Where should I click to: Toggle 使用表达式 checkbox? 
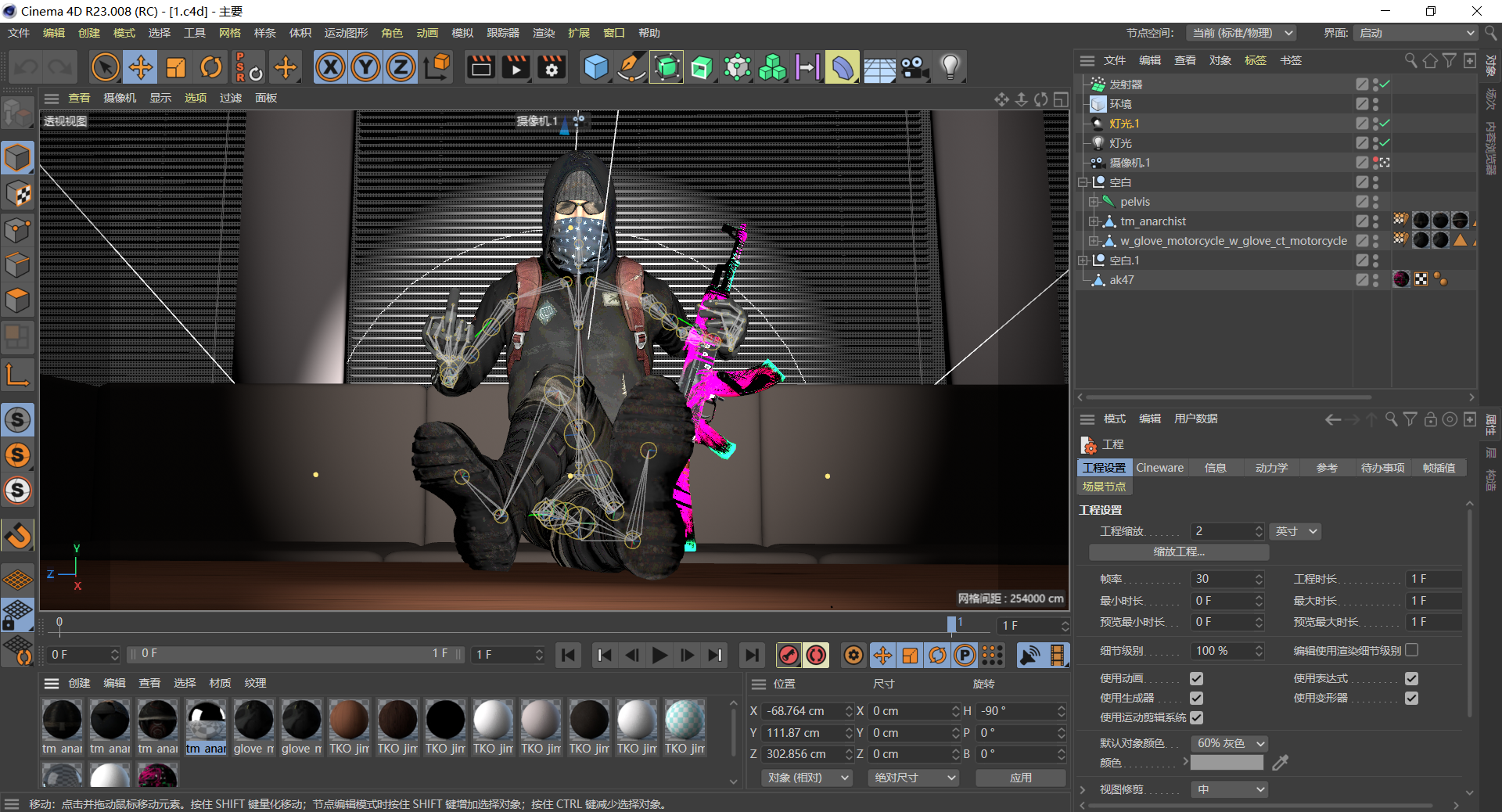tap(1411, 678)
